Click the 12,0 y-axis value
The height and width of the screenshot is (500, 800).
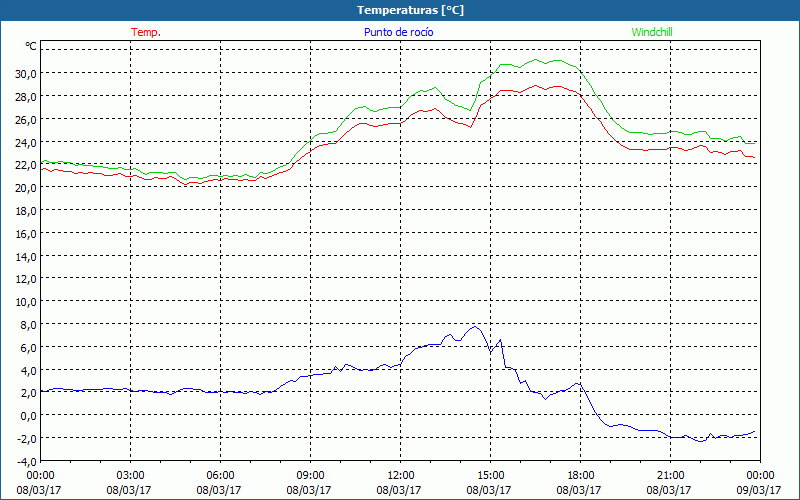(x=26, y=279)
